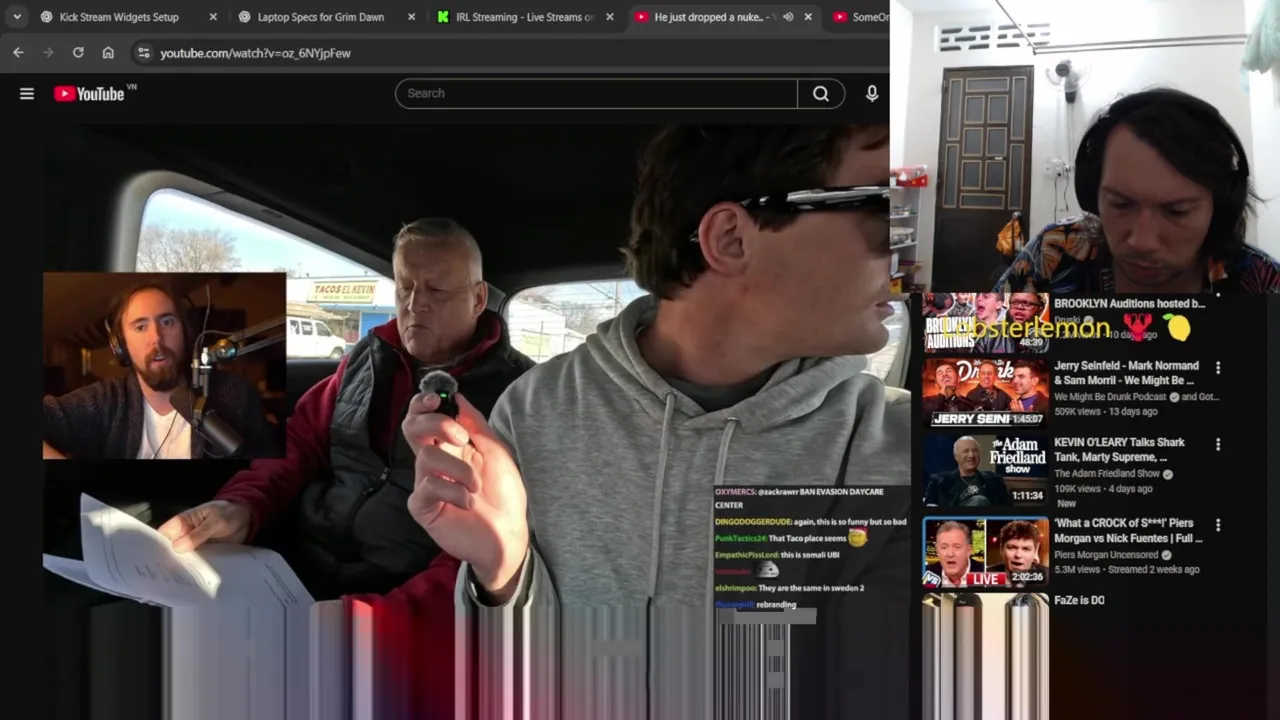Open 'KEVIN O'LEARY Talks Shark Tank' title

click(1119, 449)
